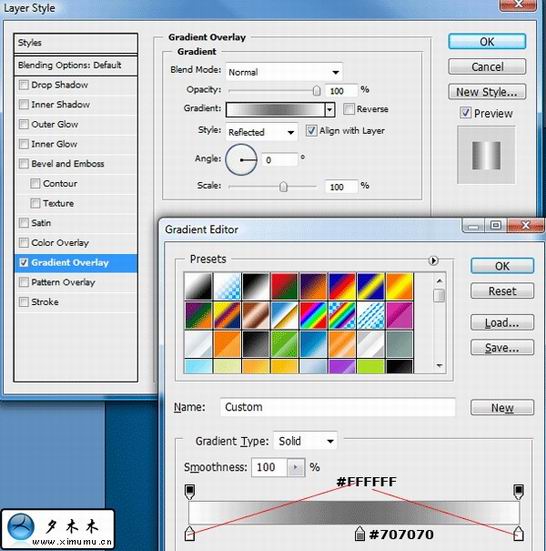Screen dimensions: 546x551
Task: Toggle the Reverse gradient checkbox
Action: coord(349,109)
